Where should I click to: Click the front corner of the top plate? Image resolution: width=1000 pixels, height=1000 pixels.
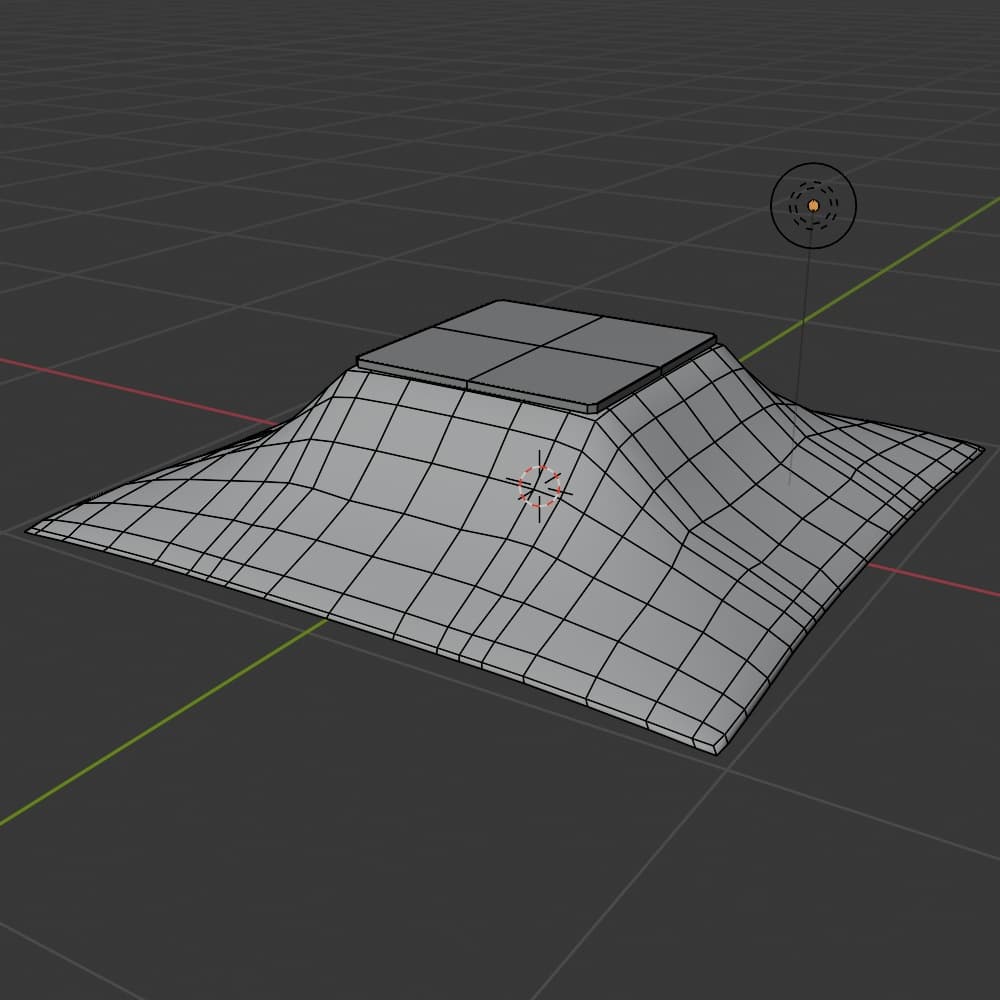pyautogui.click(x=590, y=410)
